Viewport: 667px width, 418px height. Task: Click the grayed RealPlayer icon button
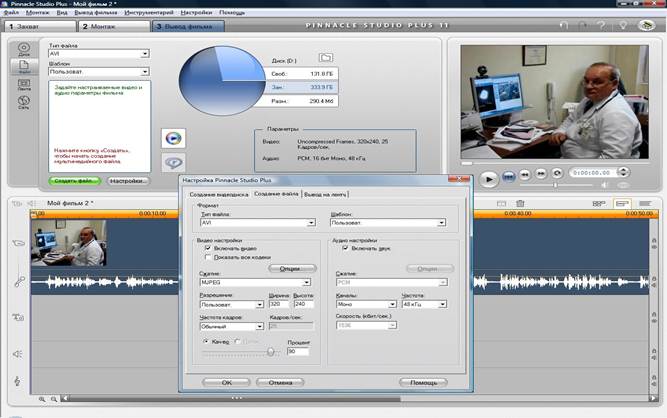pos(174,162)
